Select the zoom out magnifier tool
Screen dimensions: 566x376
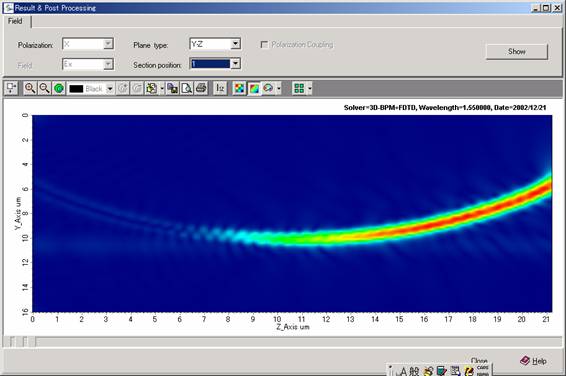(x=44, y=88)
